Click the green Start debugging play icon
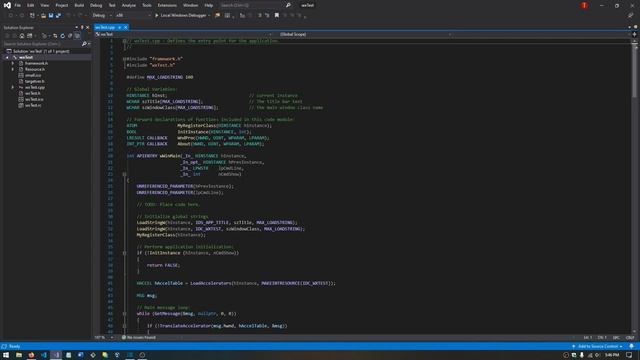 tap(156, 16)
